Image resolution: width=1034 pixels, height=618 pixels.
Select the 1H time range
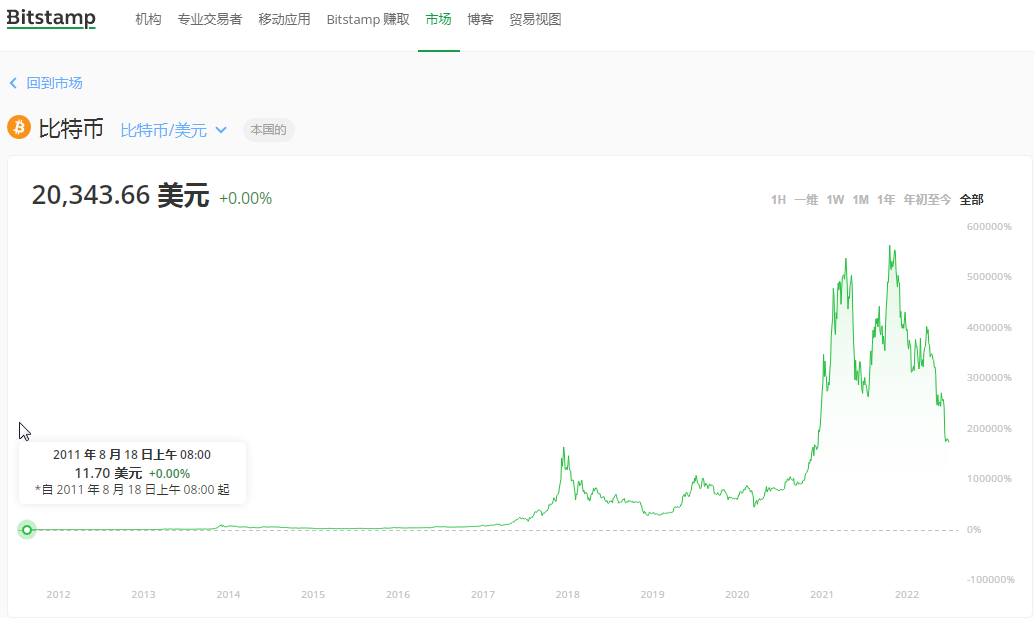(778, 199)
